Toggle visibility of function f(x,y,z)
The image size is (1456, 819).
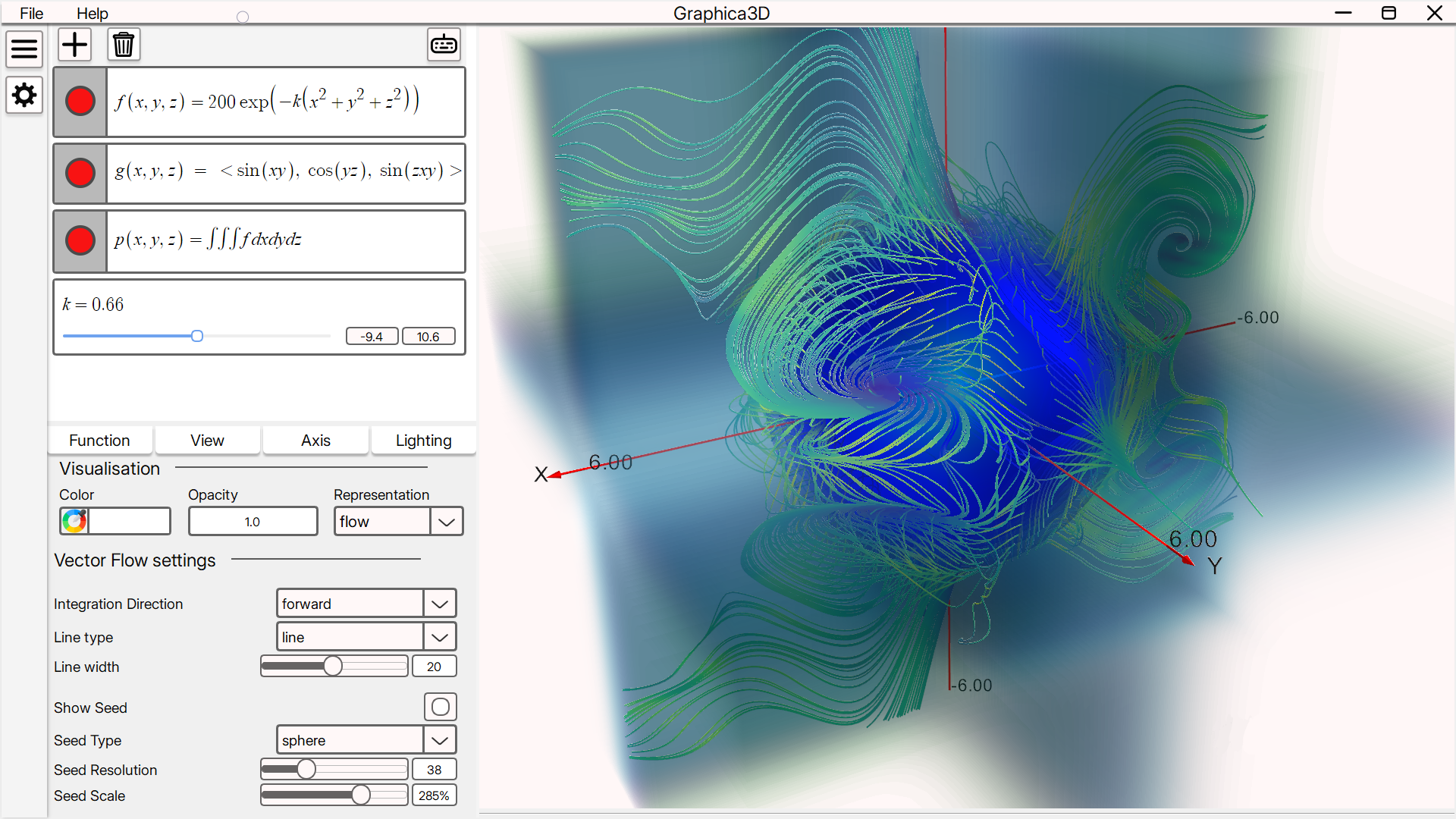(x=80, y=101)
